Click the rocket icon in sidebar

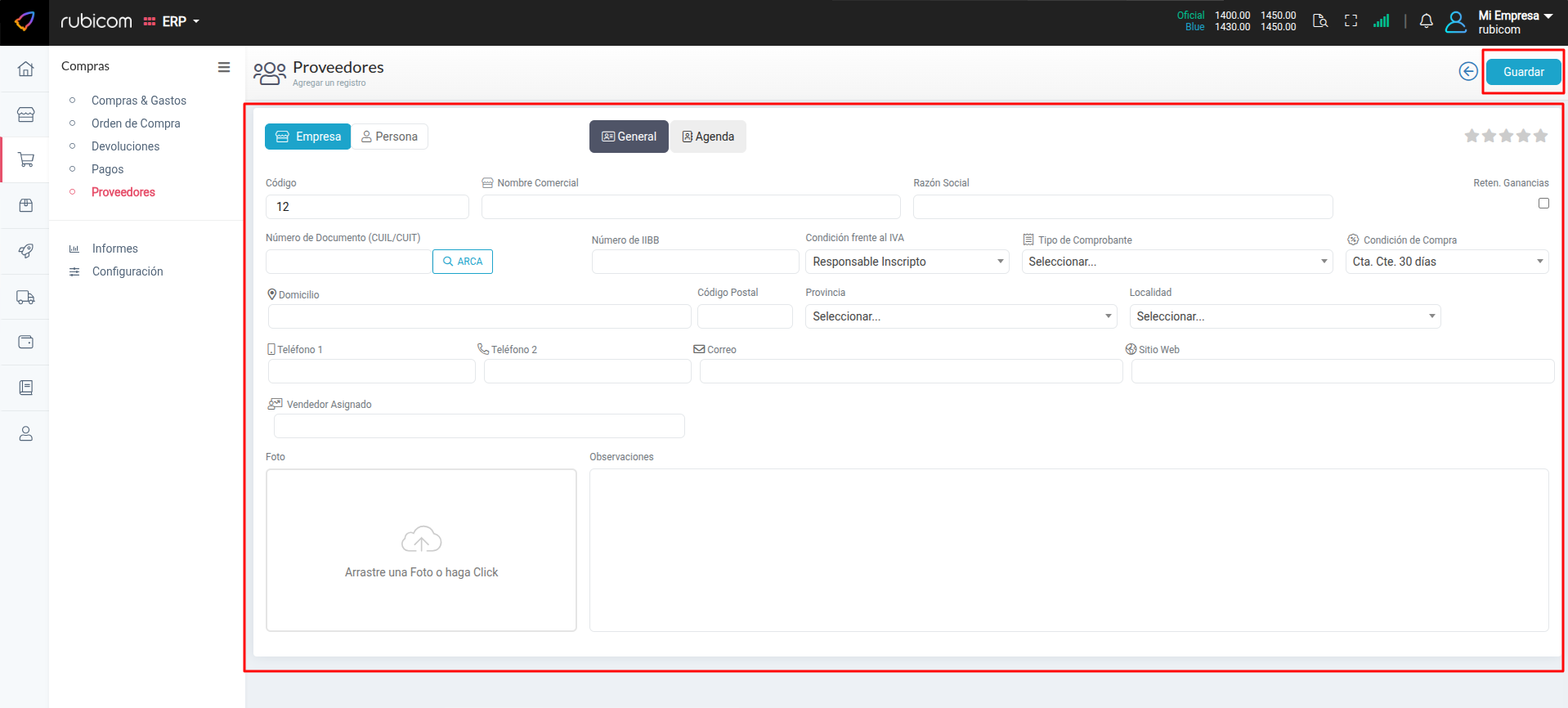coord(25,251)
